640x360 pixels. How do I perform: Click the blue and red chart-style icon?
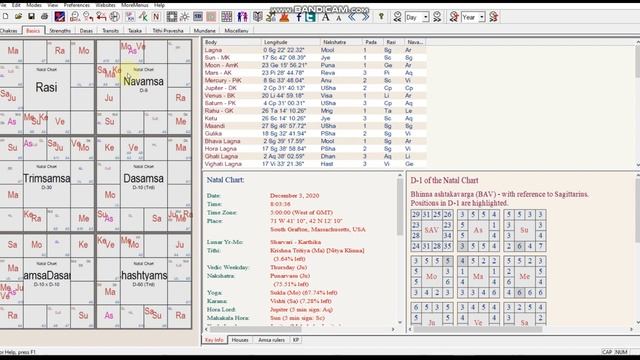[x=60, y=17]
